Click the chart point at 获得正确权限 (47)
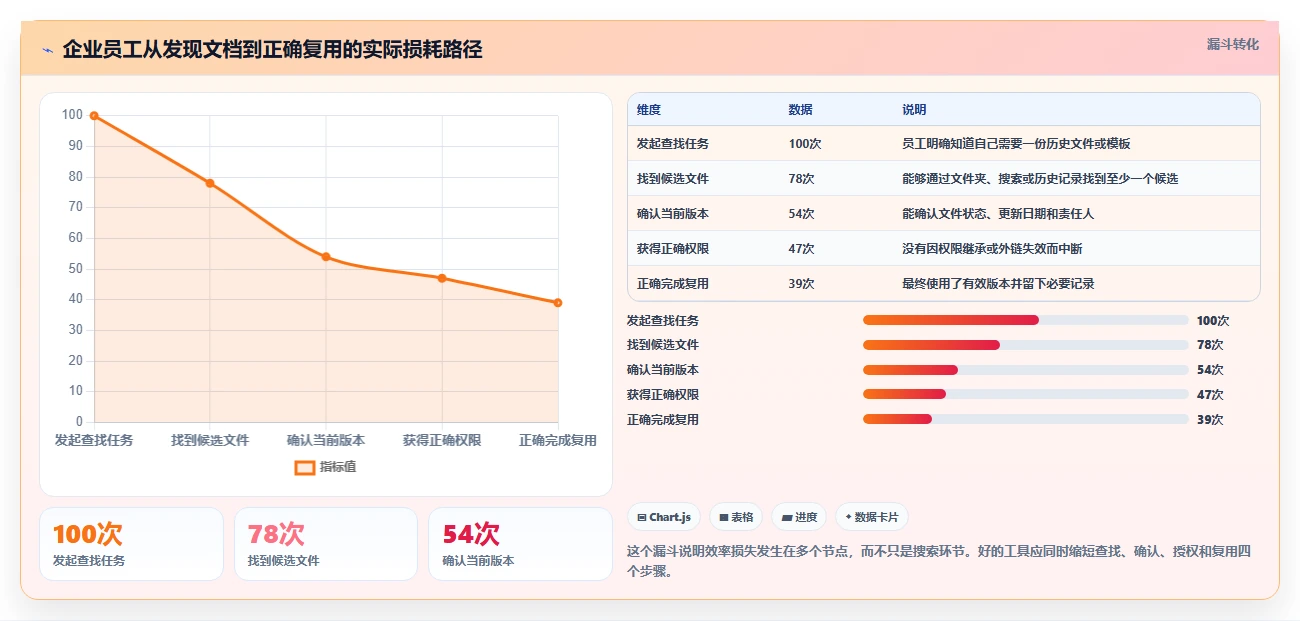 click(442, 278)
